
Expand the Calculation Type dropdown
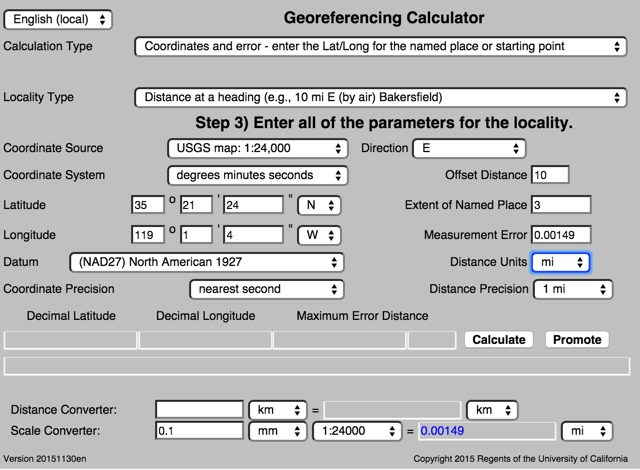(x=380, y=46)
